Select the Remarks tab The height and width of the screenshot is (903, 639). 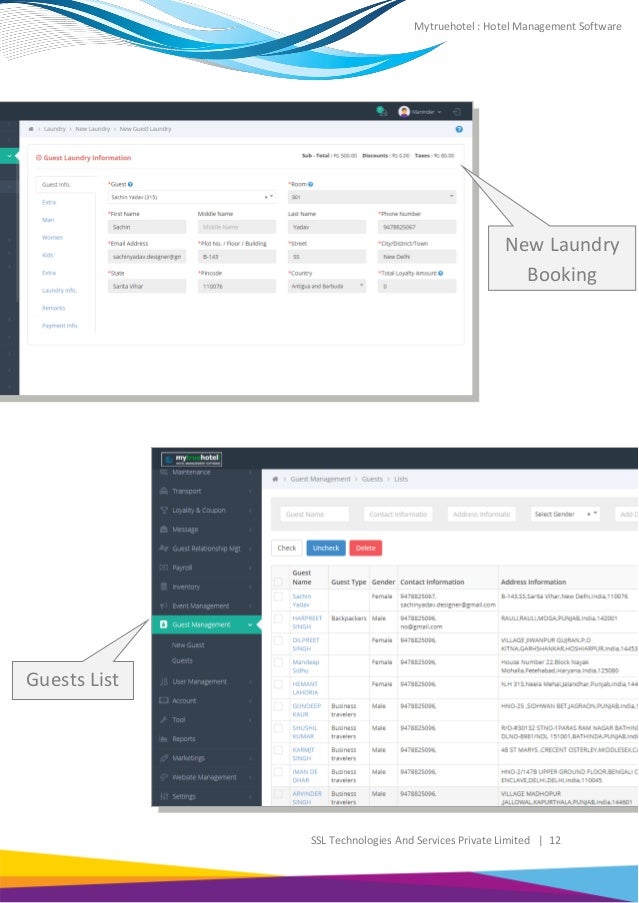[54, 308]
